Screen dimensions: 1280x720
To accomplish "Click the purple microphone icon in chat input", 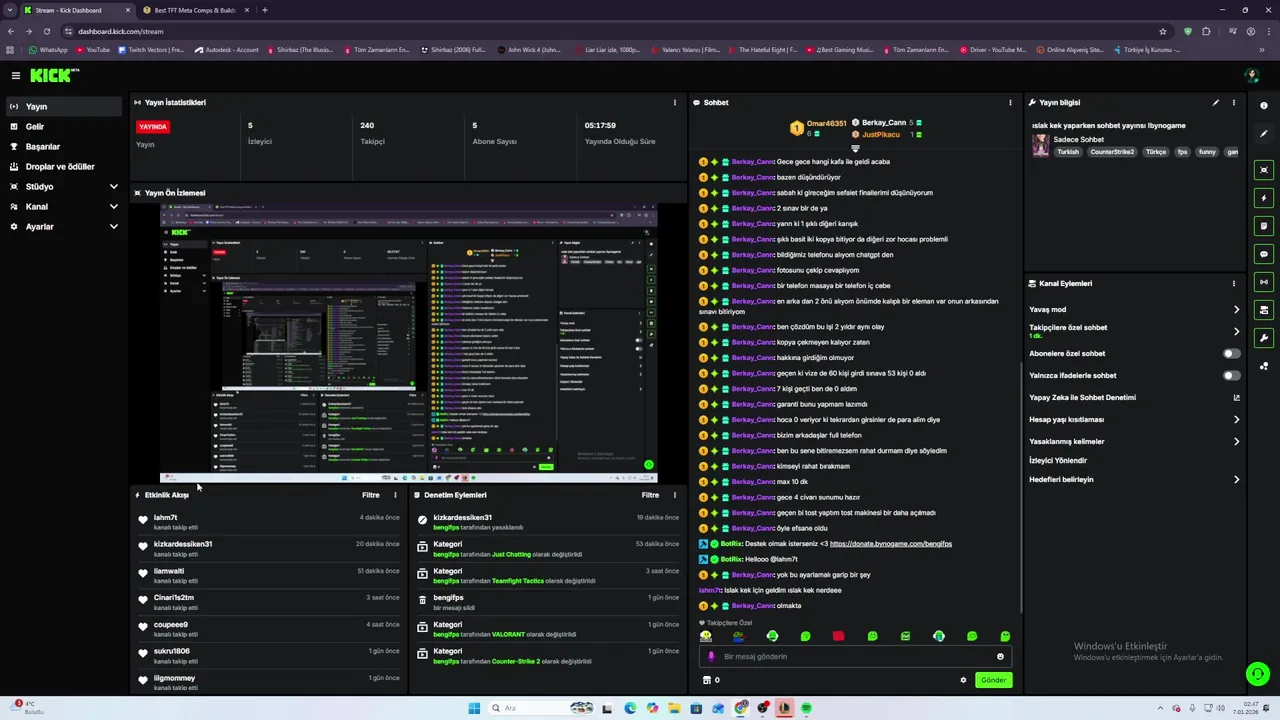I will point(711,657).
